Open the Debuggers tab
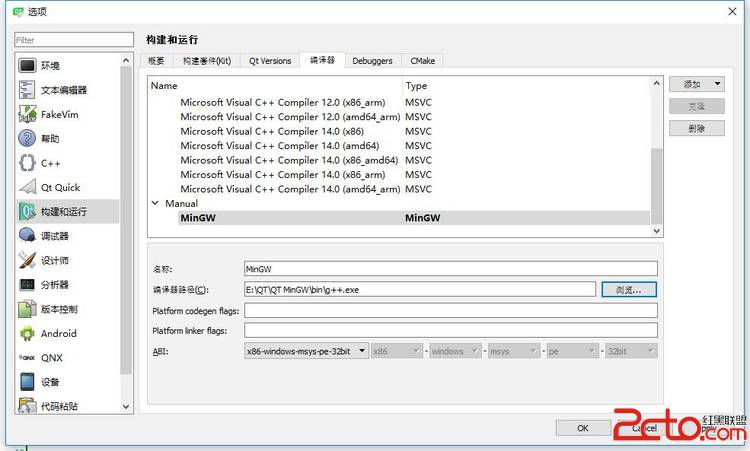750x451 pixels. coord(372,61)
